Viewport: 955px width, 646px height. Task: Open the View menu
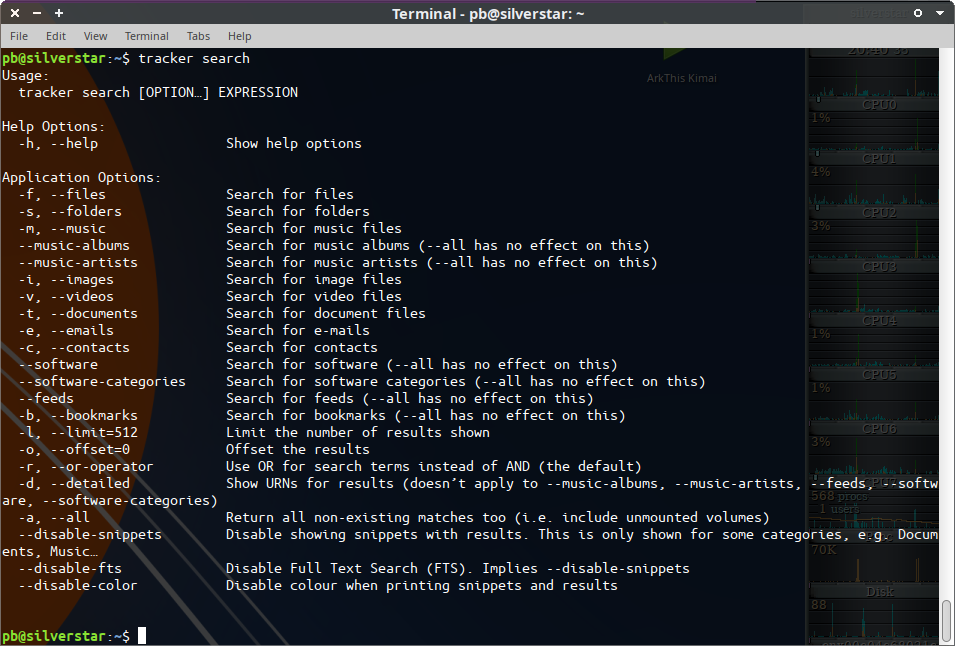click(95, 36)
